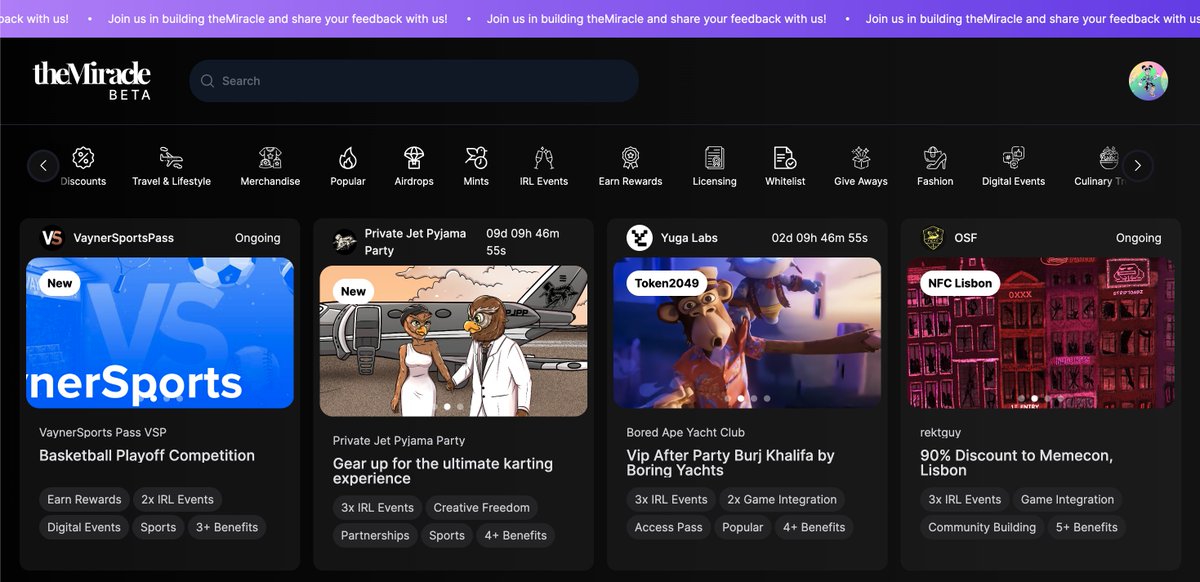
Task: Click the Yuga Labs skull logo
Action: click(x=639, y=238)
